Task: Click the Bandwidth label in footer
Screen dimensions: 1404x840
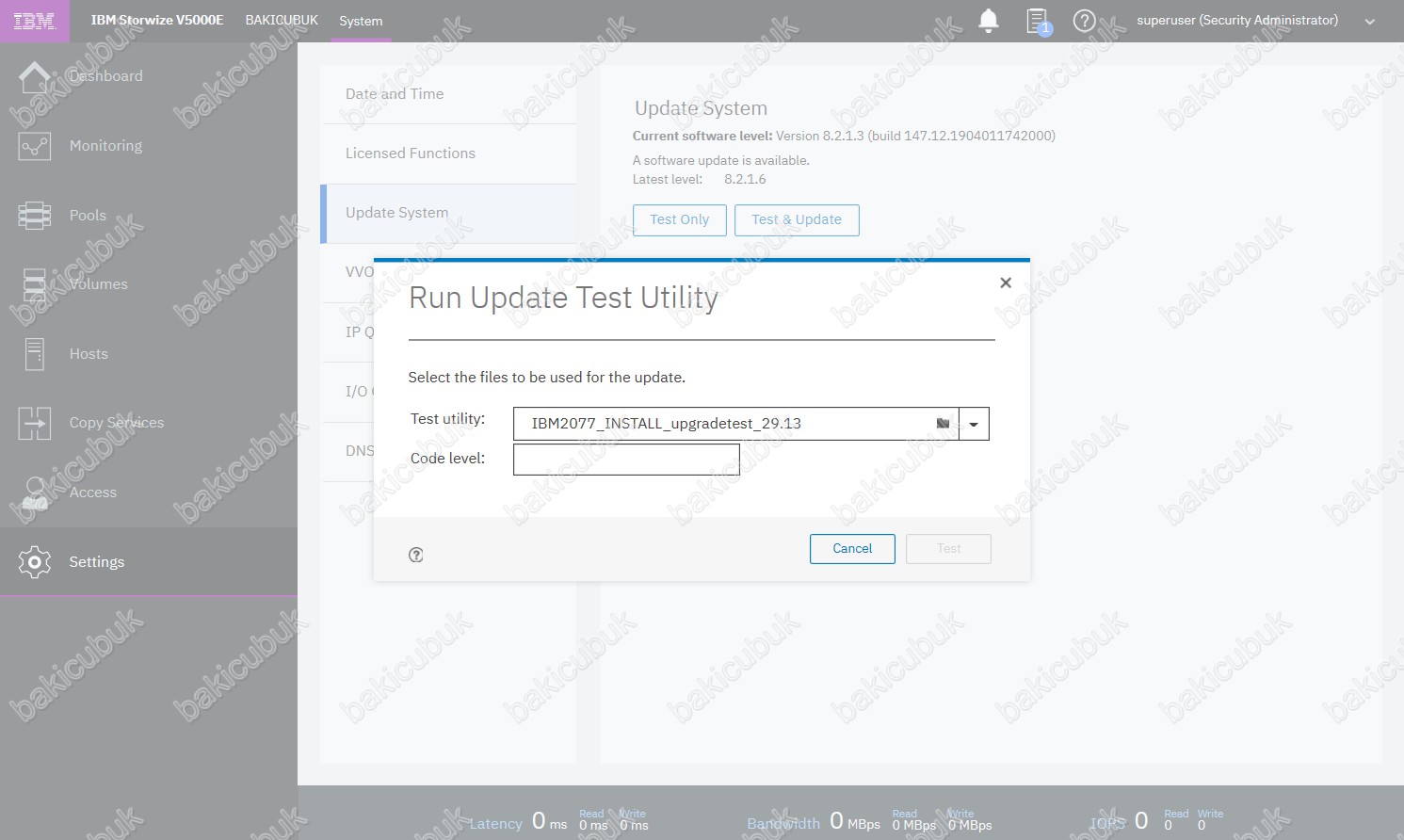Action: point(783,823)
